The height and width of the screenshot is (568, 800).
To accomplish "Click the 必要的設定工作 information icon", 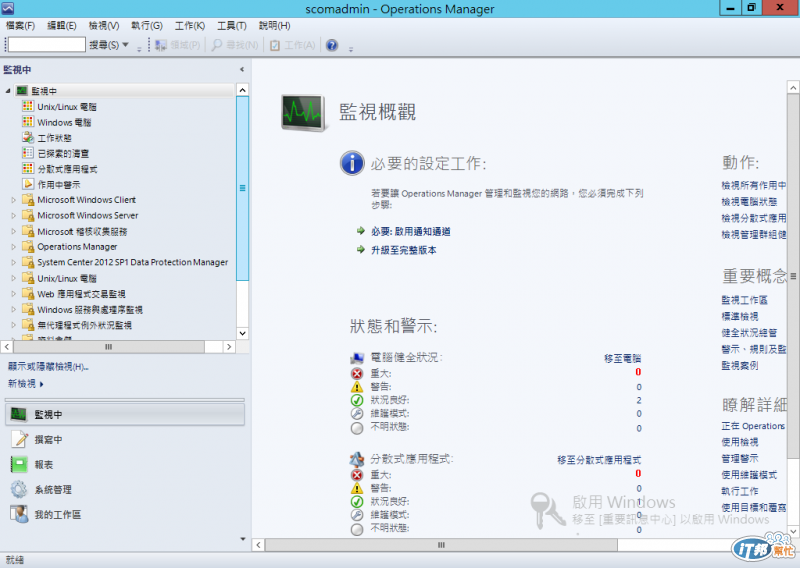I will pyautogui.click(x=352, y=163).
